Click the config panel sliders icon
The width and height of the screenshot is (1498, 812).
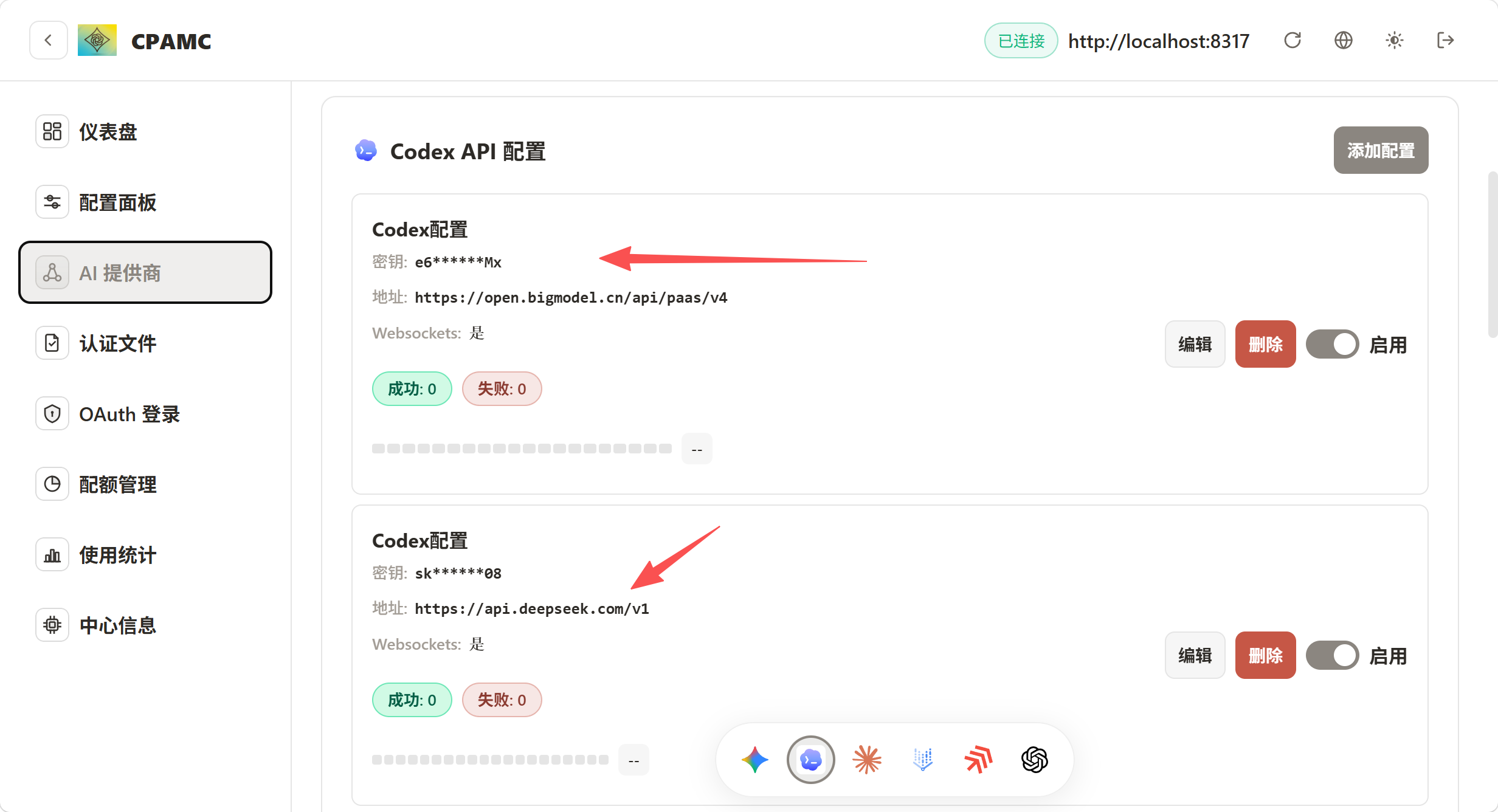52,202
